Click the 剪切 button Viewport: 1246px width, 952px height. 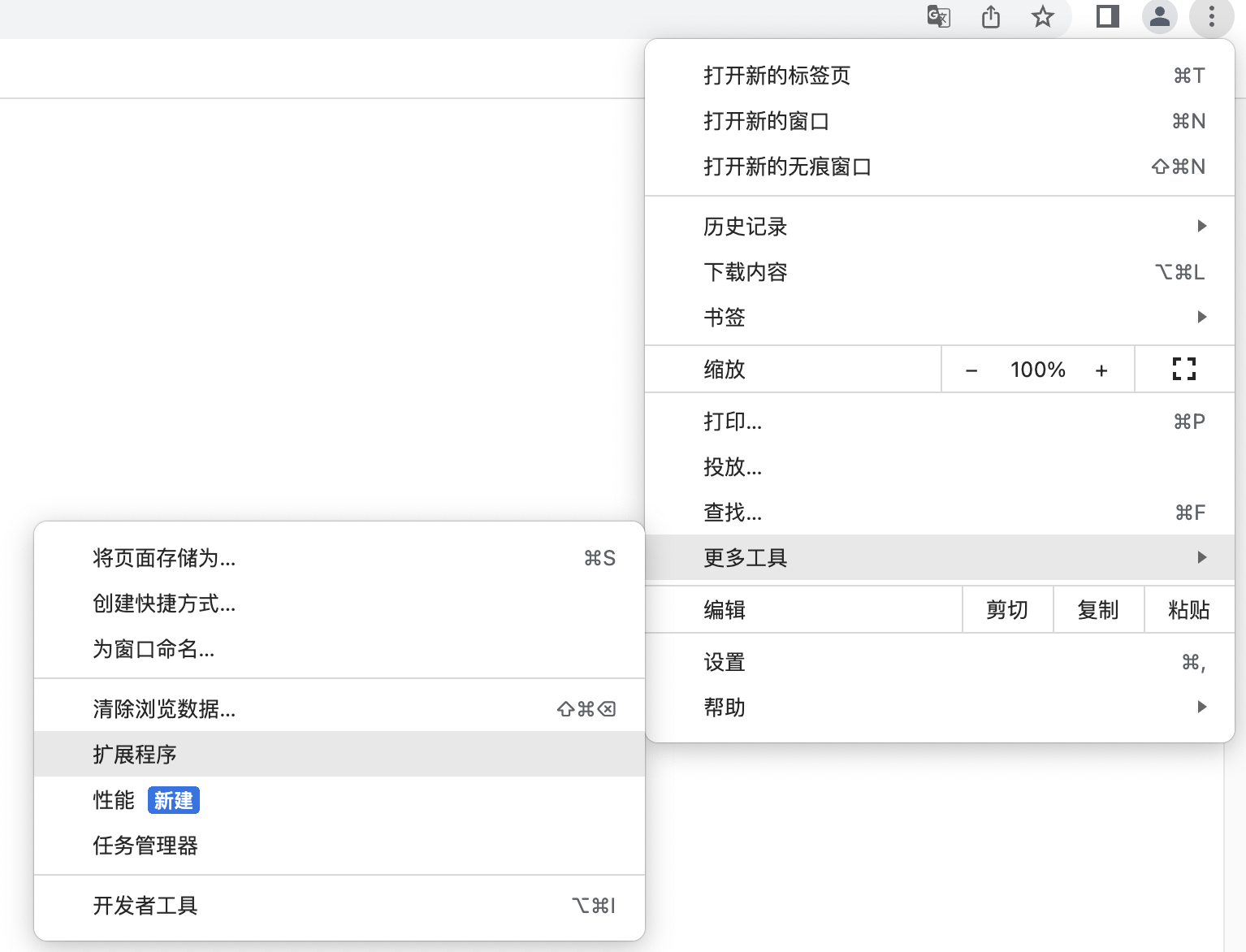(x=1007, y=609)
